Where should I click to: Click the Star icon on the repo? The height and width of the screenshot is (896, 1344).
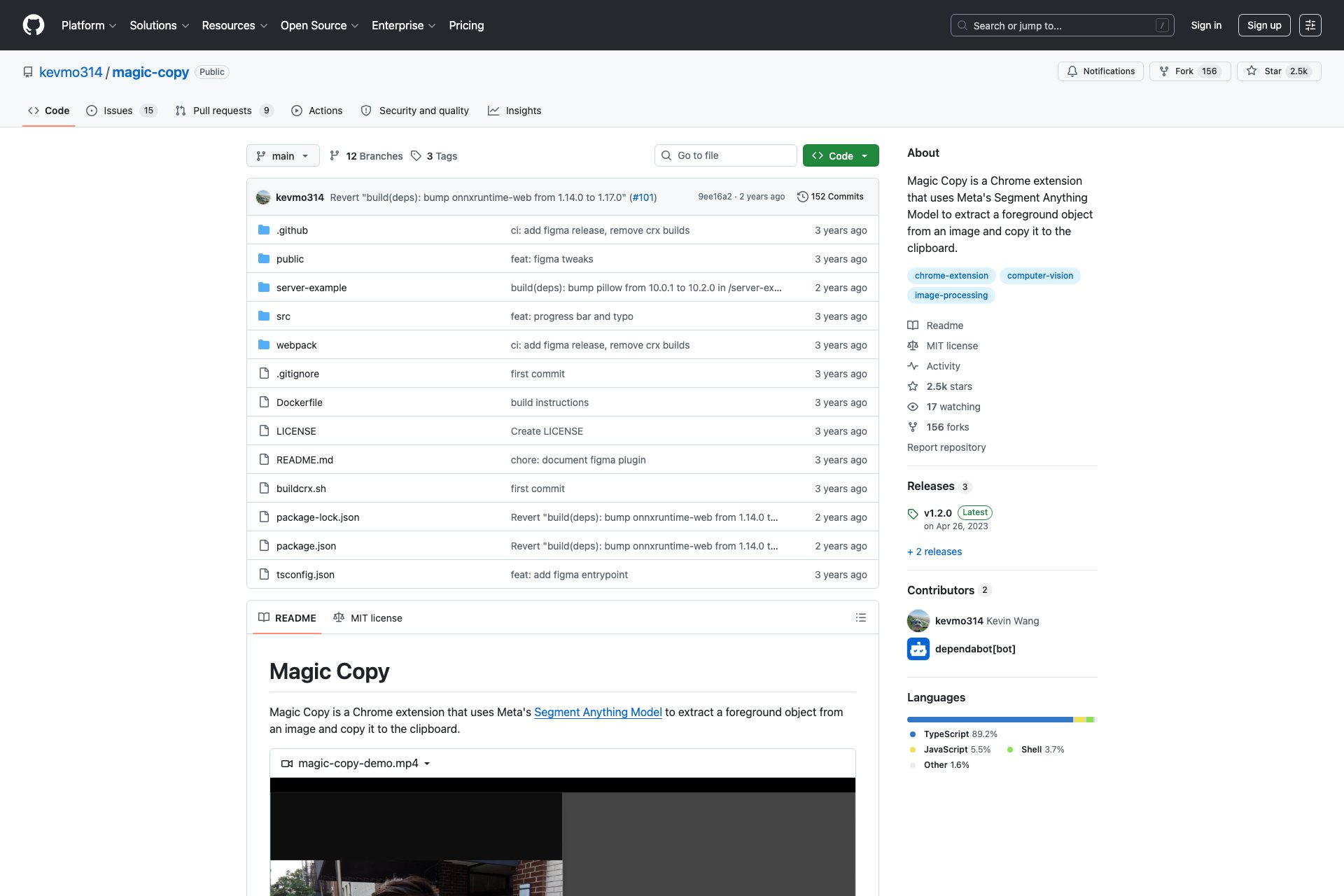[1252, 71]
